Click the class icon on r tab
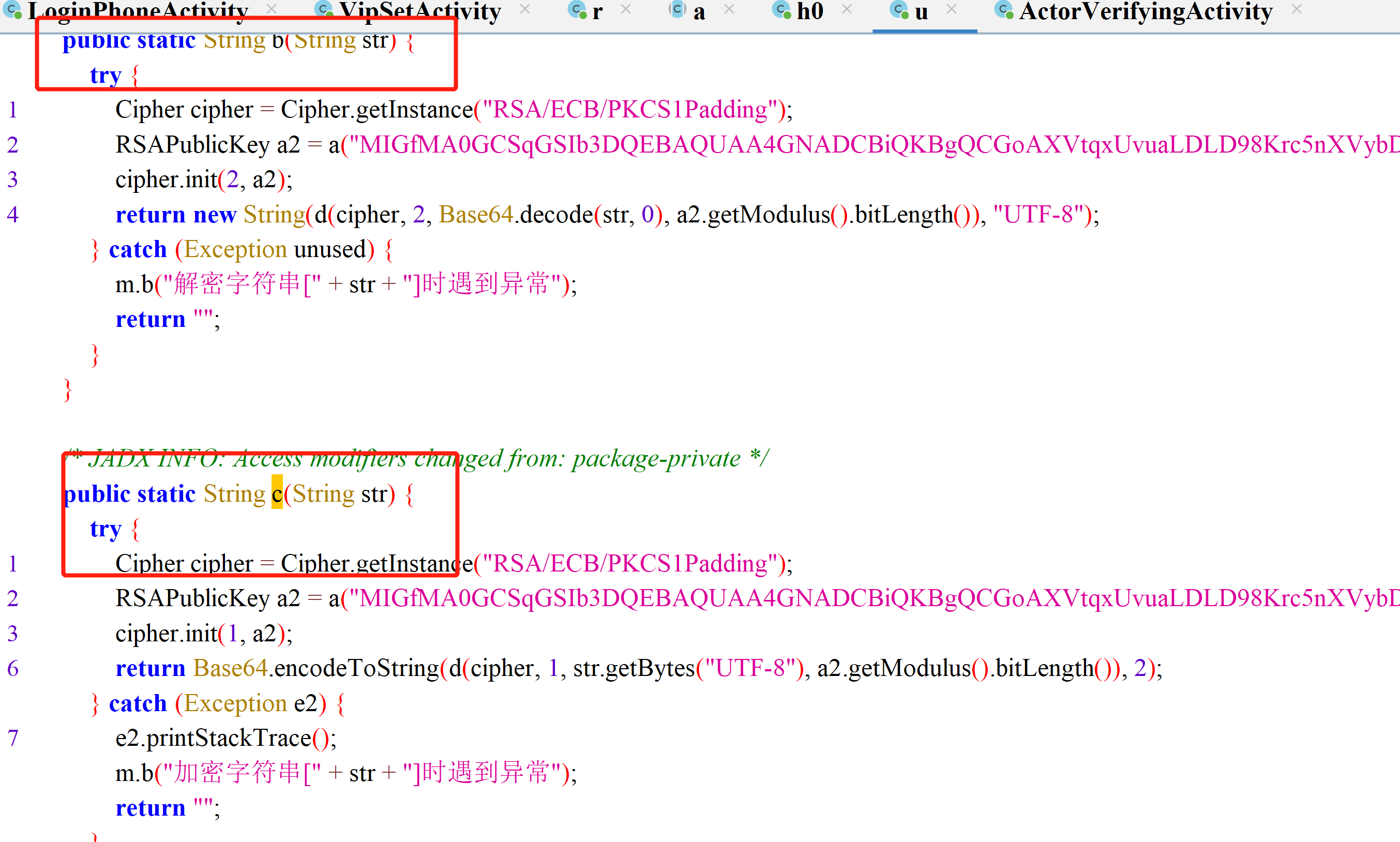 tap(578, 10)
